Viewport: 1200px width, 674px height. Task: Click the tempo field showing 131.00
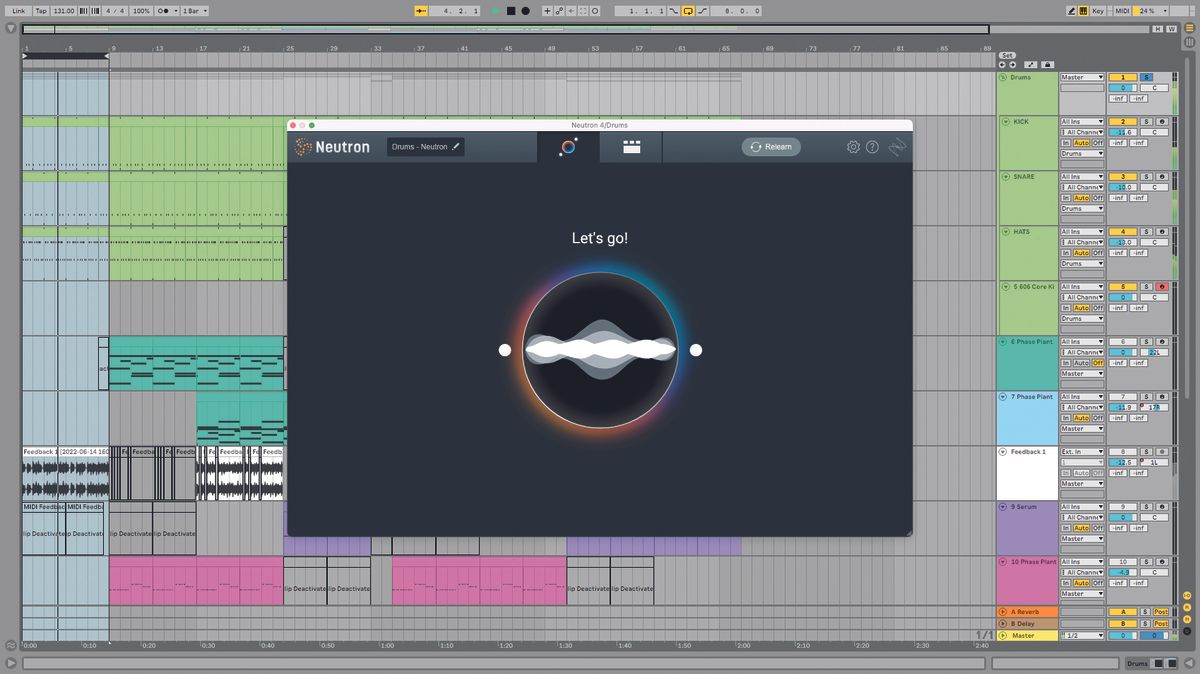pyautogui.click(x=62, y=11)
